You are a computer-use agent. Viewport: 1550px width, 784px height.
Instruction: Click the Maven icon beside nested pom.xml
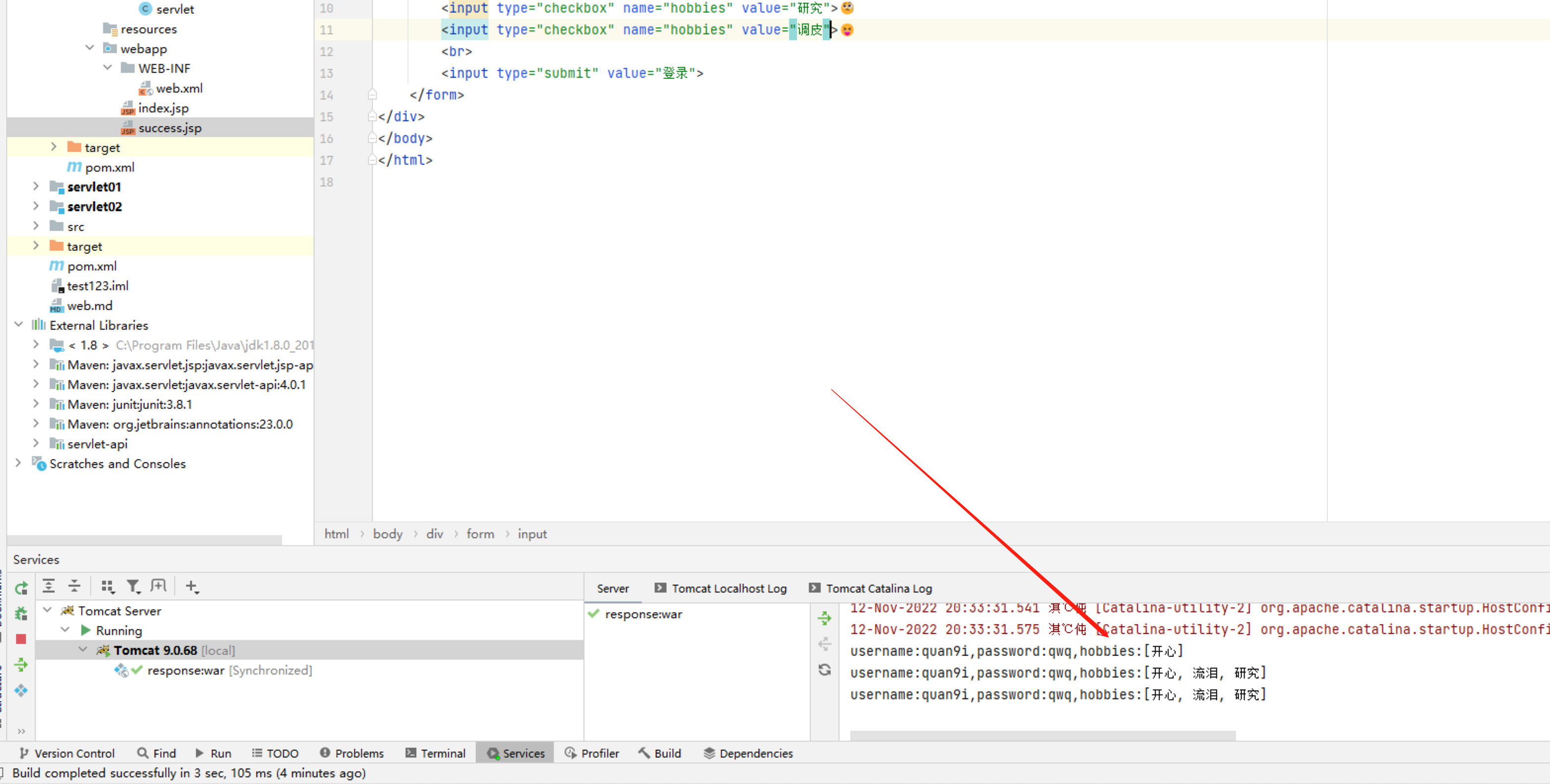(x=74, y=167)
